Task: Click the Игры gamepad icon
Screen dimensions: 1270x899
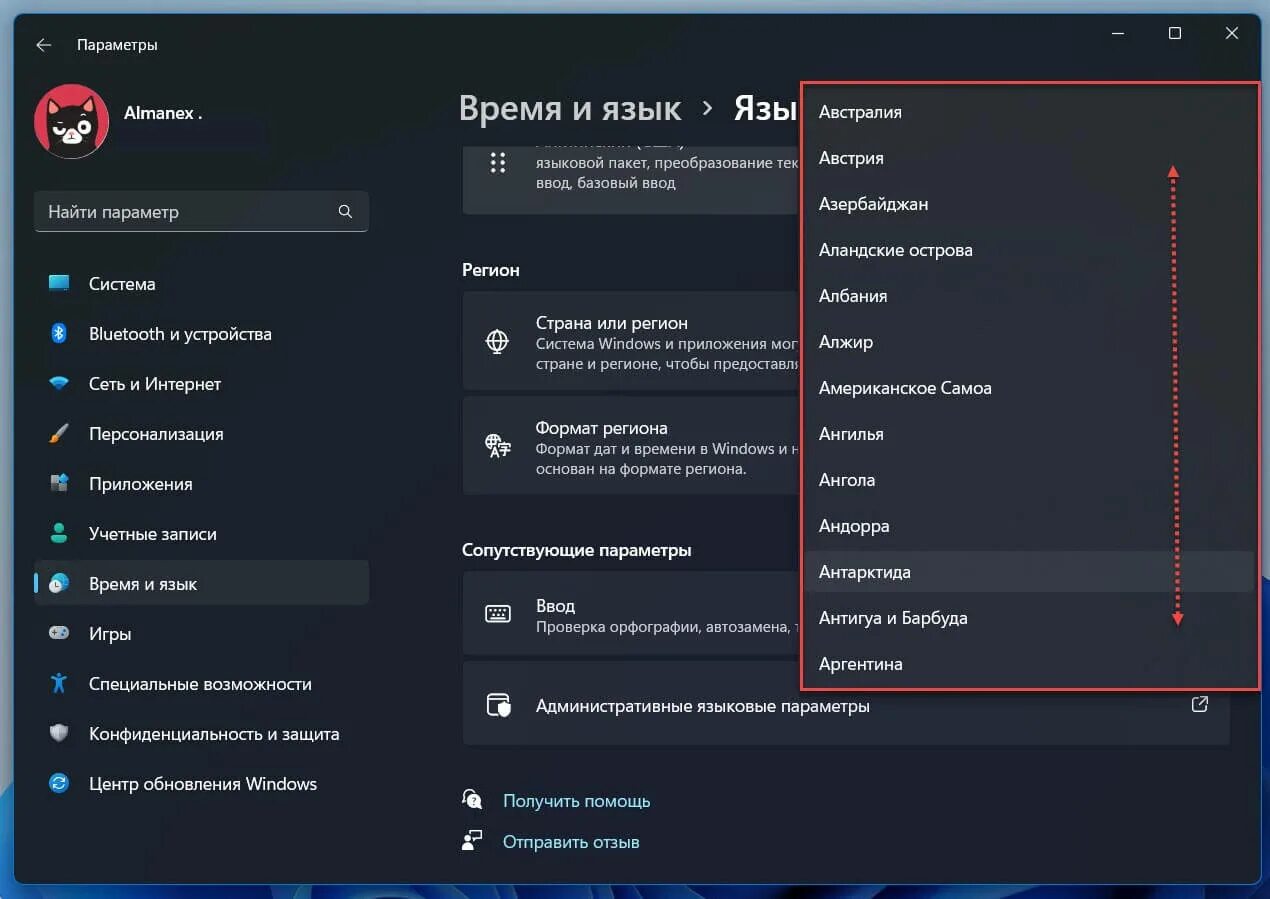Action: click(x=59, y=634)
